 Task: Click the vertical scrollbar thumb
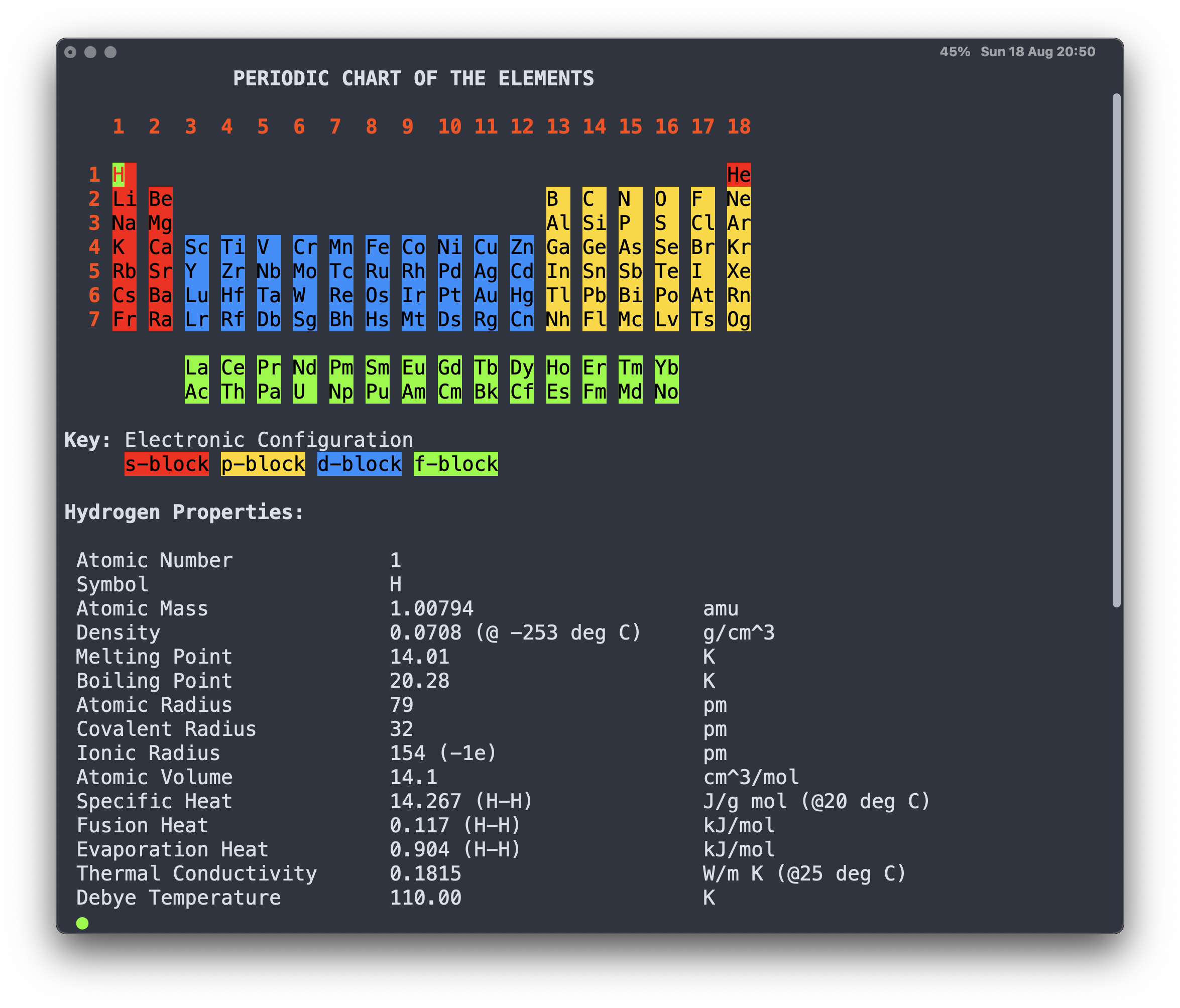coord(1116,350)
